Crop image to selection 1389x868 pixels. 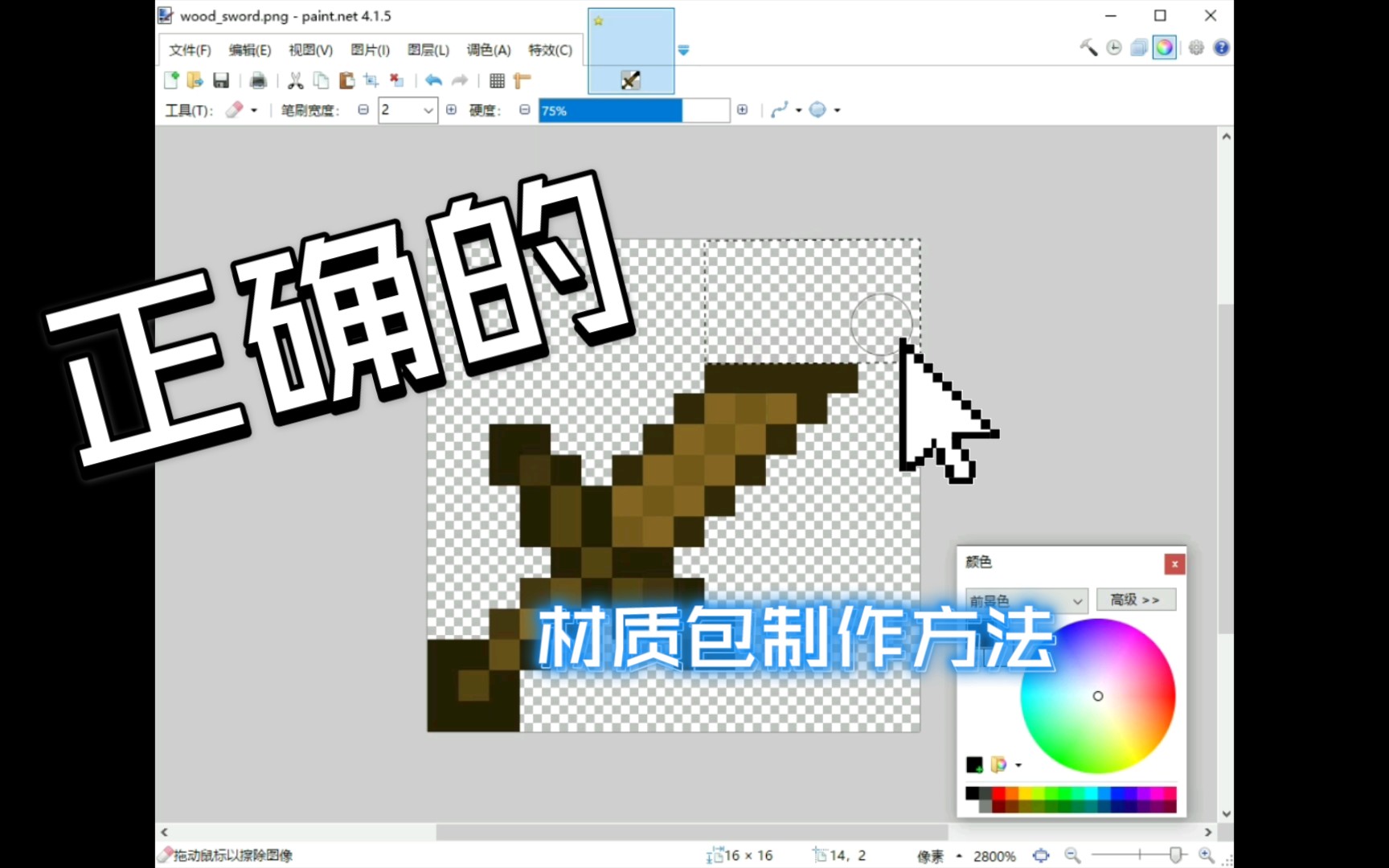[371, 80]
